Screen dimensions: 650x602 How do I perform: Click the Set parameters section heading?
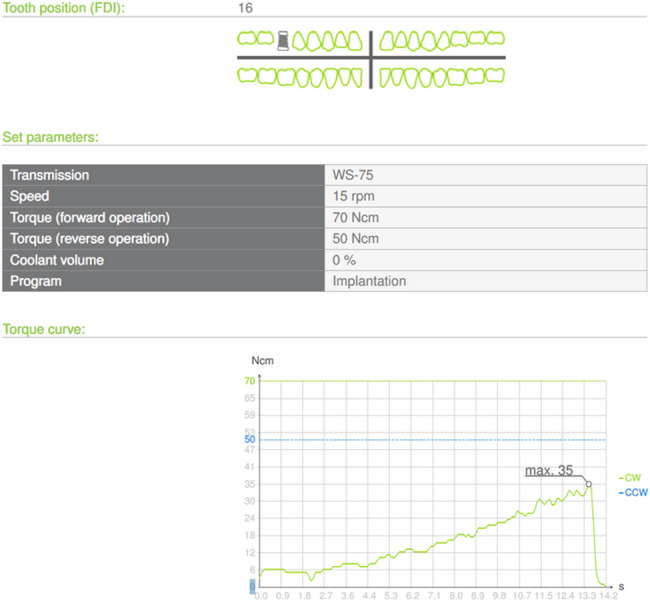point(51,137)
